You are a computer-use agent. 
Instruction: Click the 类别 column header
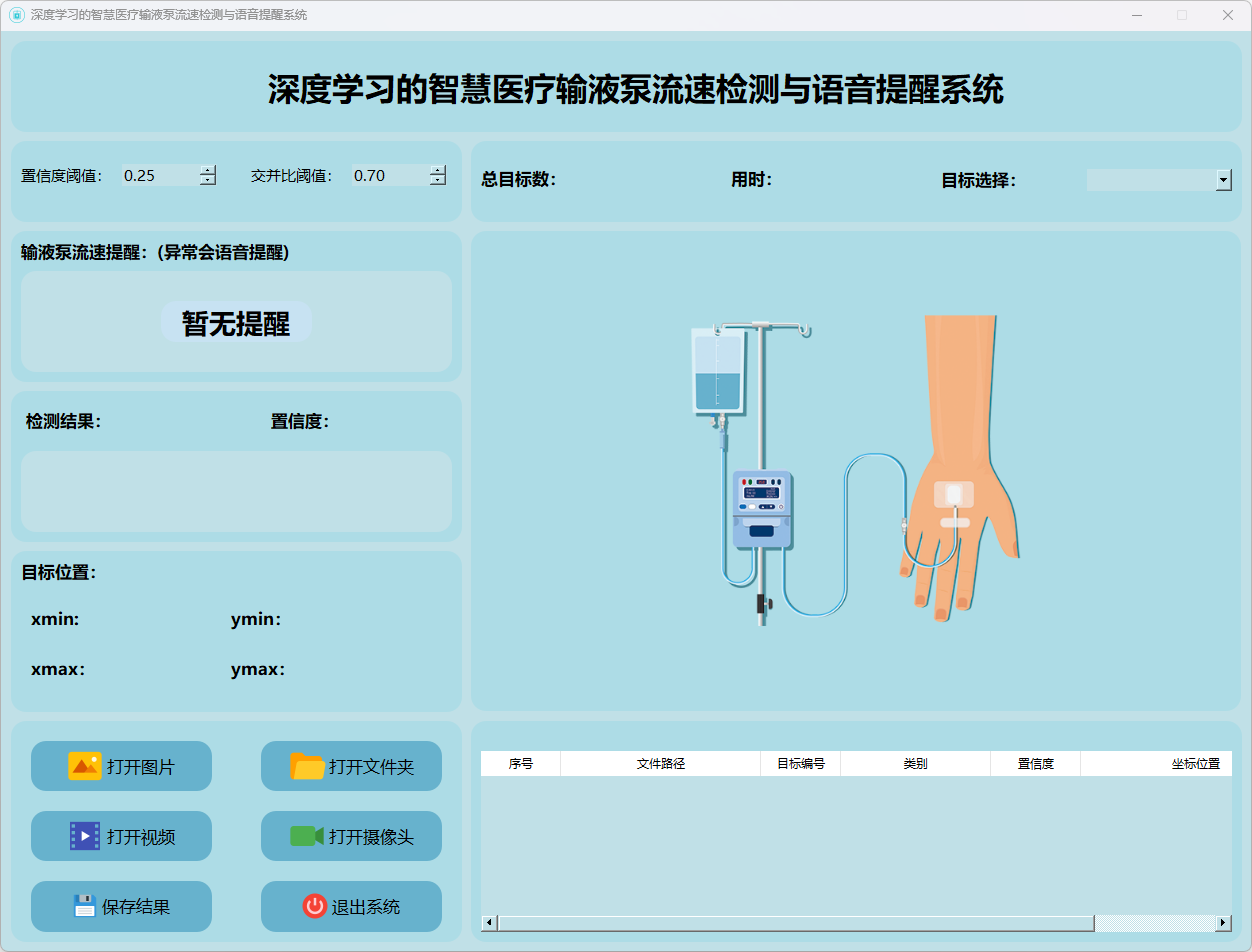coord(915,764)
